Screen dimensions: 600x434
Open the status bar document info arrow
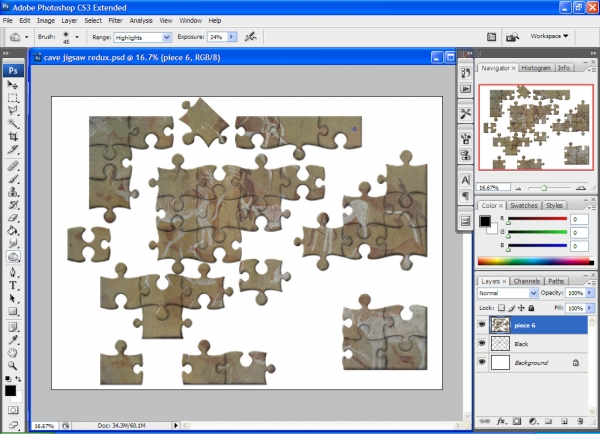click(176, 425)
